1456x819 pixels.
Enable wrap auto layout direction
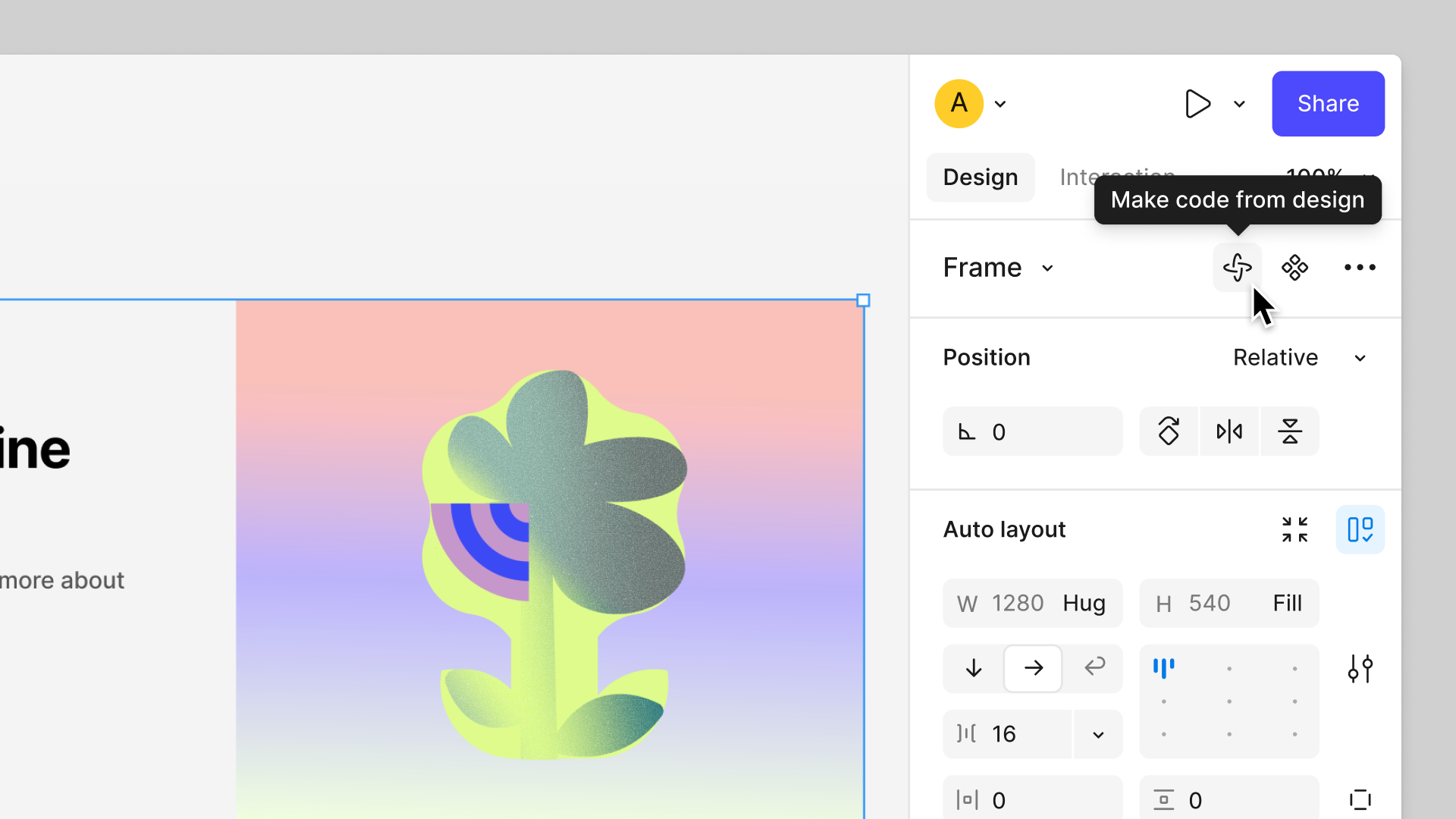tap(1094, 667)
